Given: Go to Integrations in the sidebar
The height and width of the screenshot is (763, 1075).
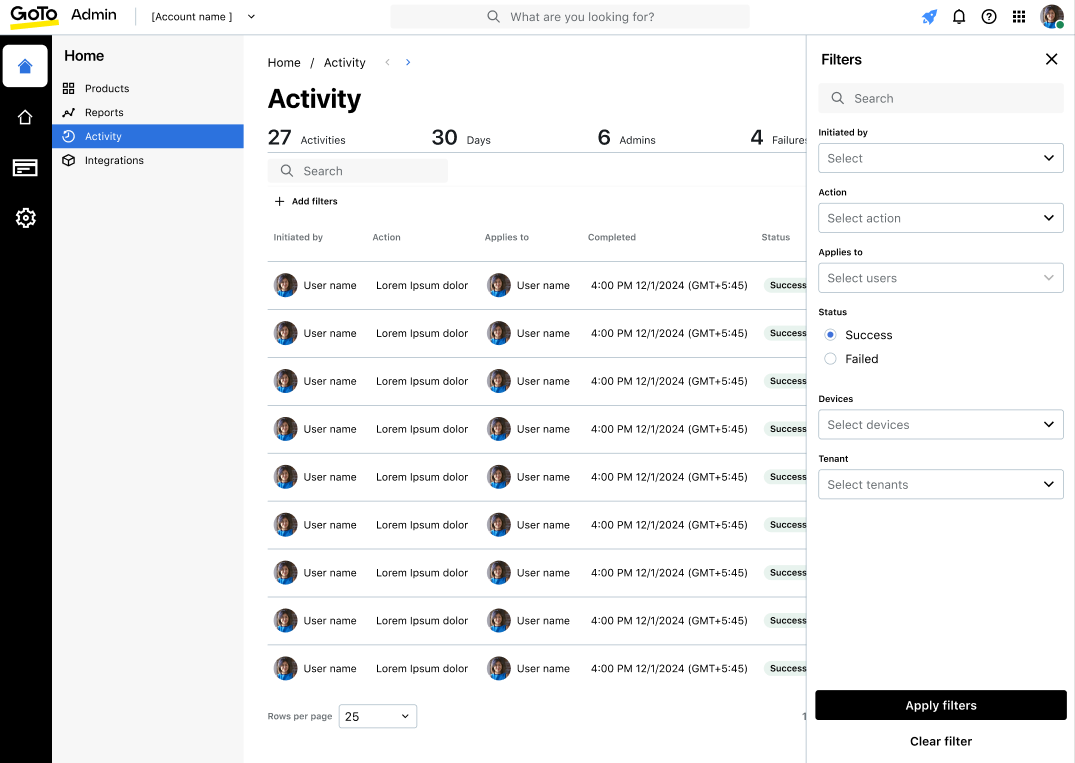Looking at the screenshot, I should pos(114,161).
